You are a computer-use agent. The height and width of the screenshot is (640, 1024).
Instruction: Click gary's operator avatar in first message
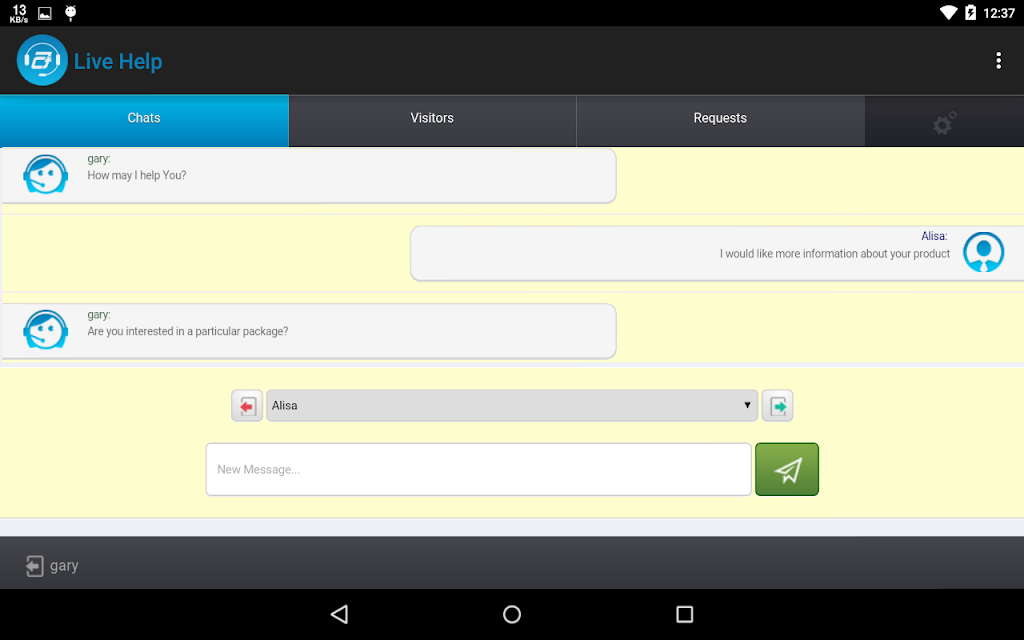pyautogui.click(x=46, y=174)
